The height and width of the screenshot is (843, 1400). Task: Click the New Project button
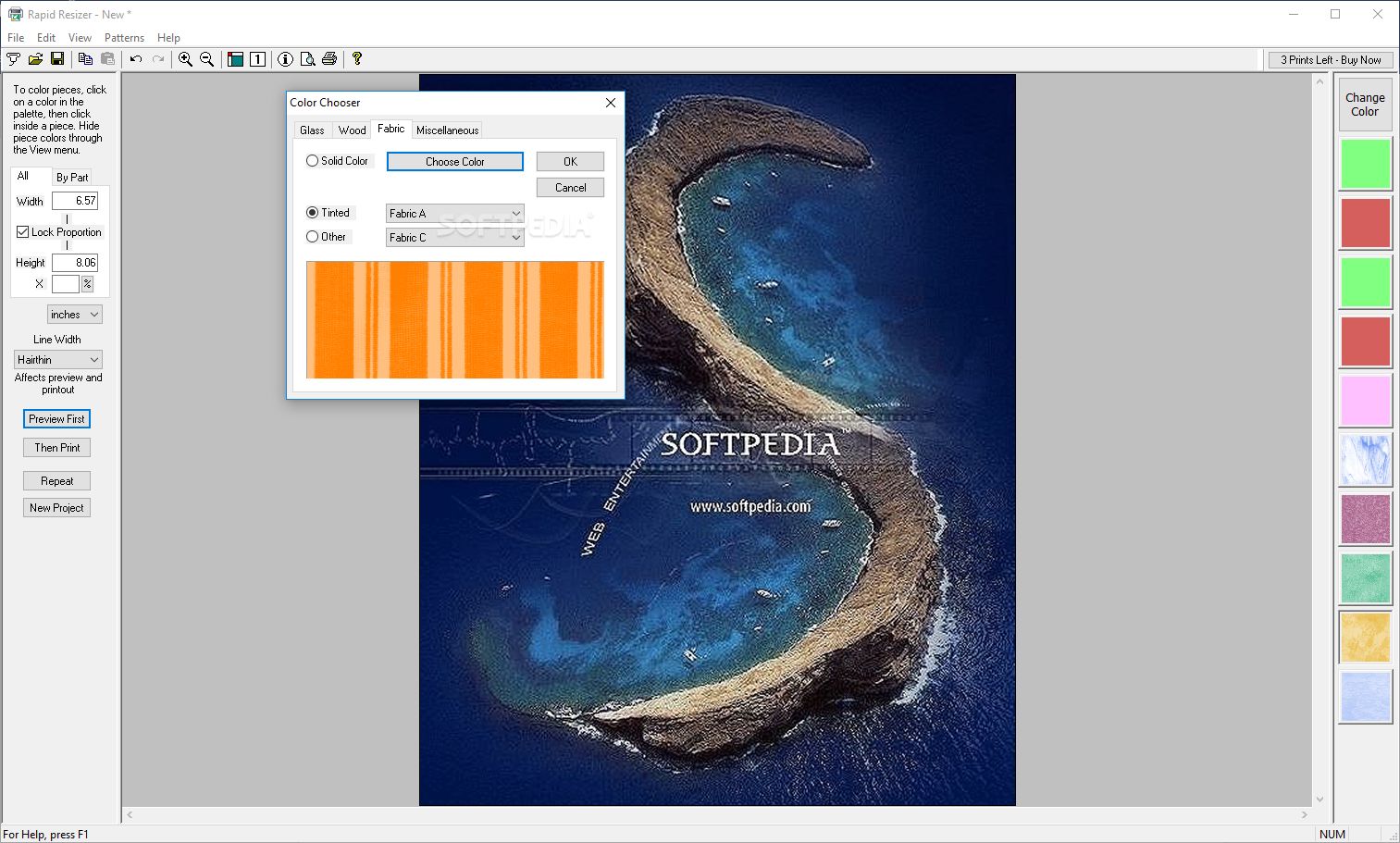[56, 508]
